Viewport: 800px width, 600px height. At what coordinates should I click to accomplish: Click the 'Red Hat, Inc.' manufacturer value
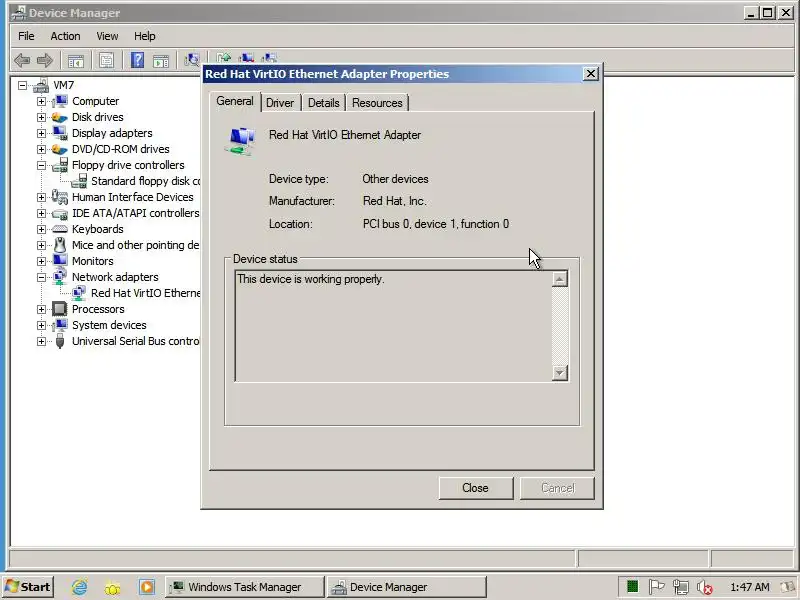(395, 201)
